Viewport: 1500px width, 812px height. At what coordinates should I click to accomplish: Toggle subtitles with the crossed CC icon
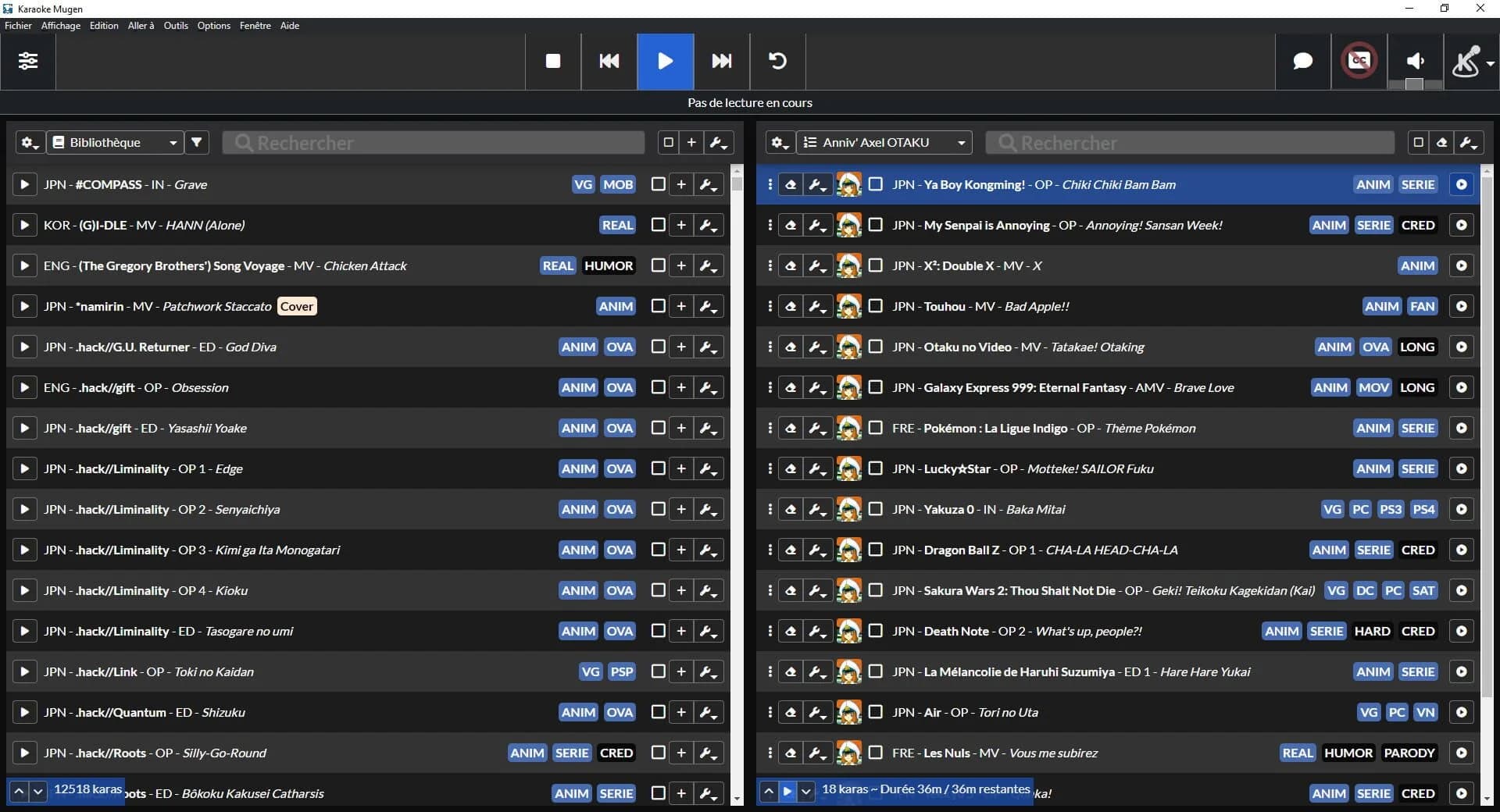point(1359,61)
